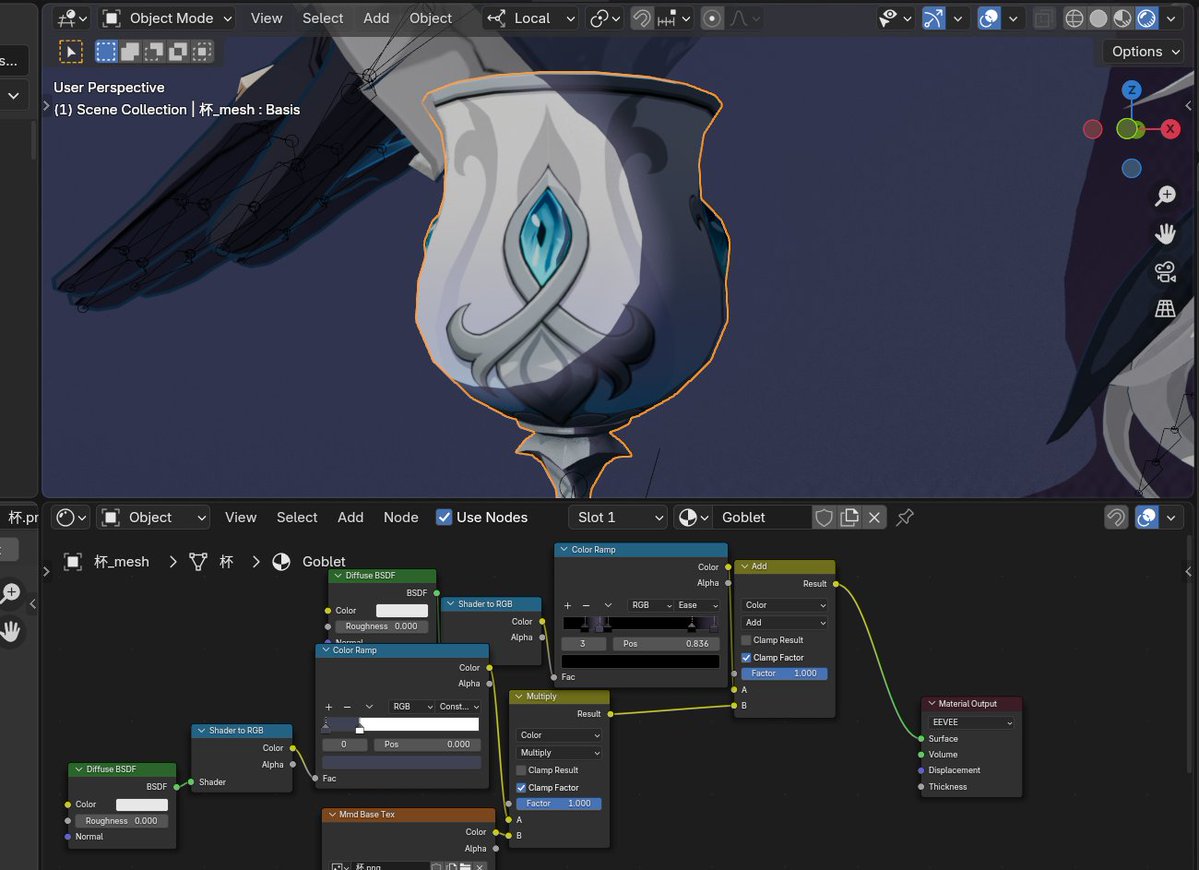Disable Clamp Factor on the Add node
The image size is (1199, 870).
[747, 657]
